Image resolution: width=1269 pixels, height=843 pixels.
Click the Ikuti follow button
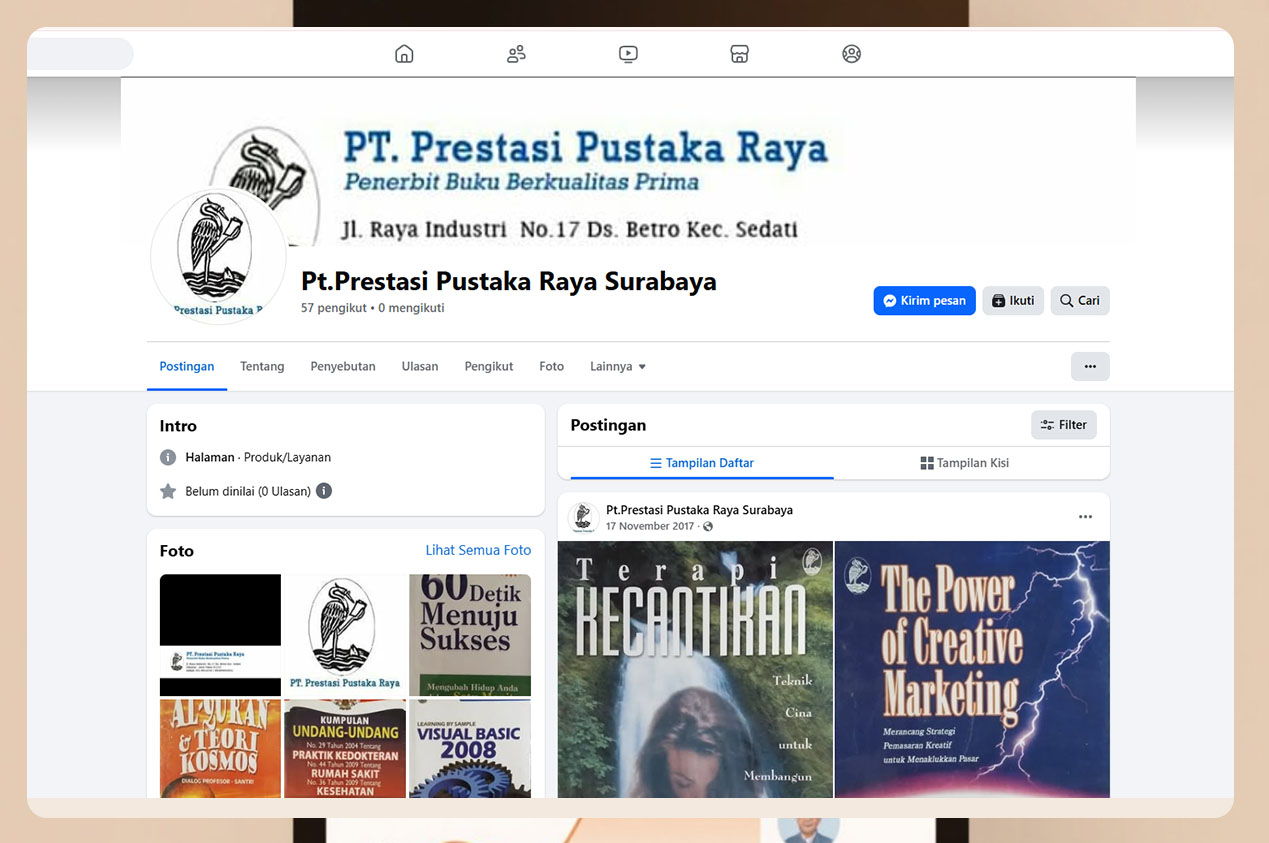coord(1013,301)
